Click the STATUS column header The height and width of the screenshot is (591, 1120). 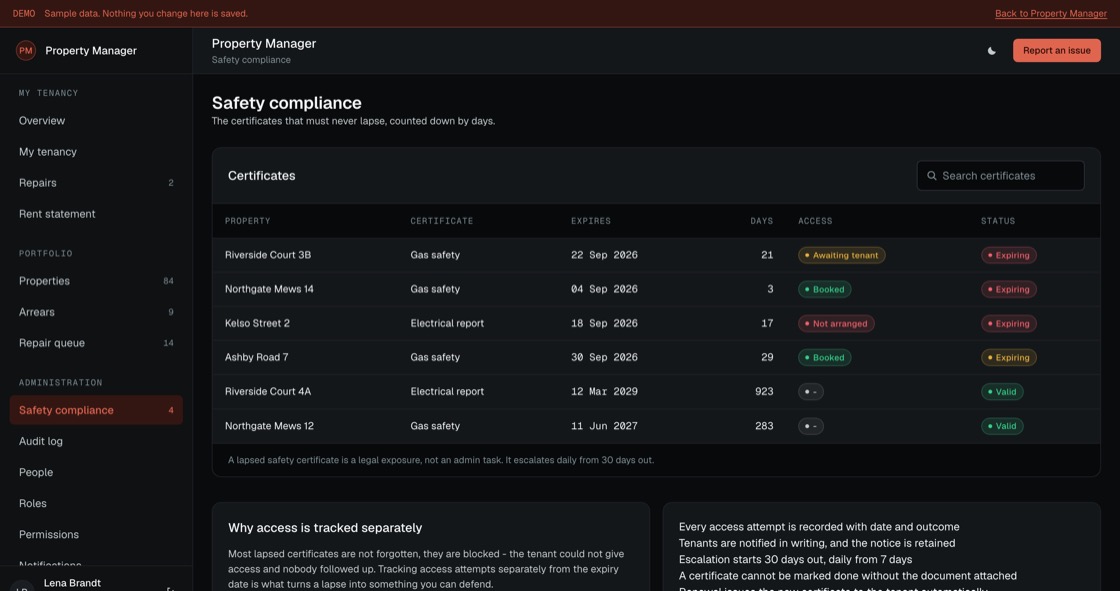coord(998,221)
